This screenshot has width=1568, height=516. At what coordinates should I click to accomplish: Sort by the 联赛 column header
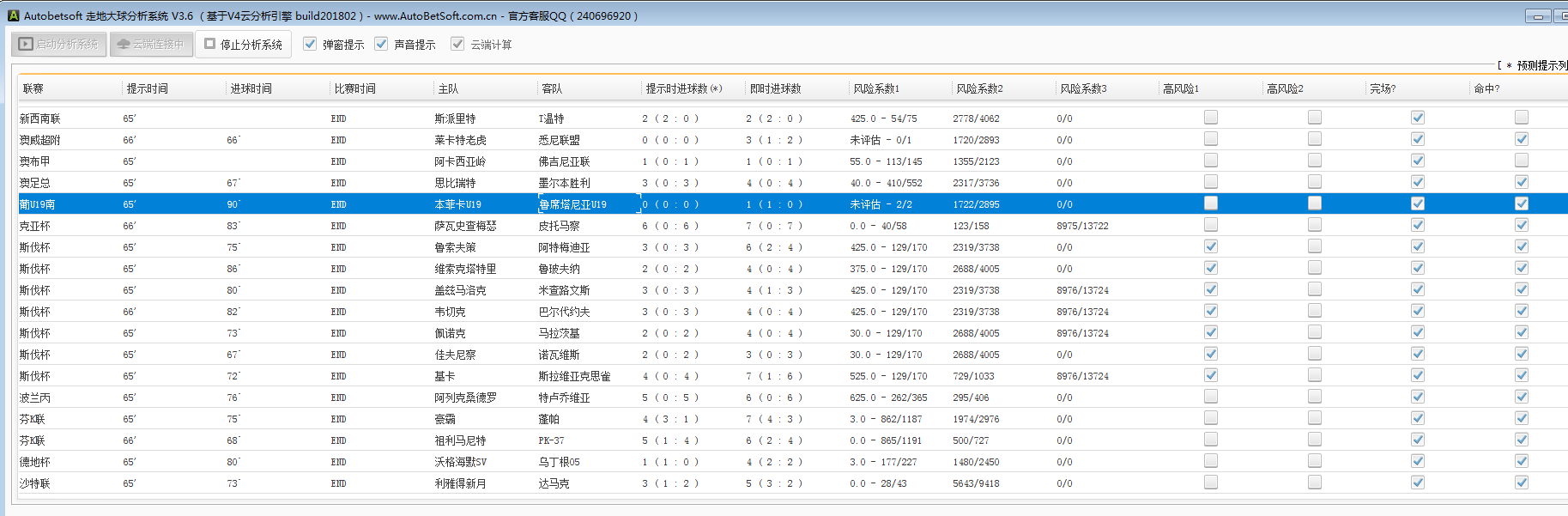click(33, 88)
